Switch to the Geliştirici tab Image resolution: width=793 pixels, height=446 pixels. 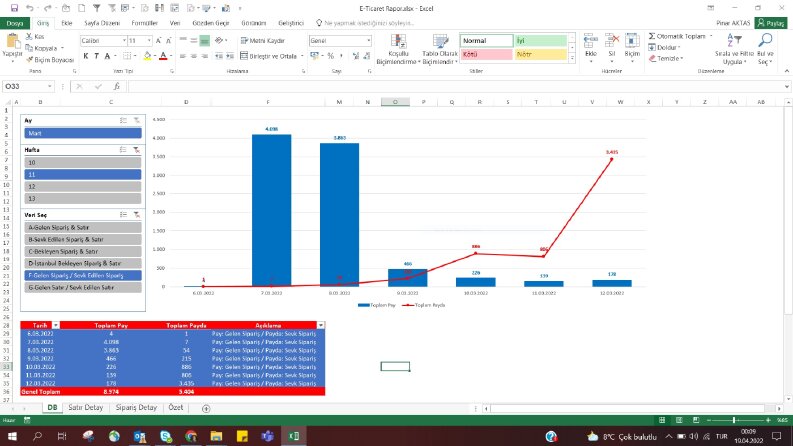tap(291, 23)
